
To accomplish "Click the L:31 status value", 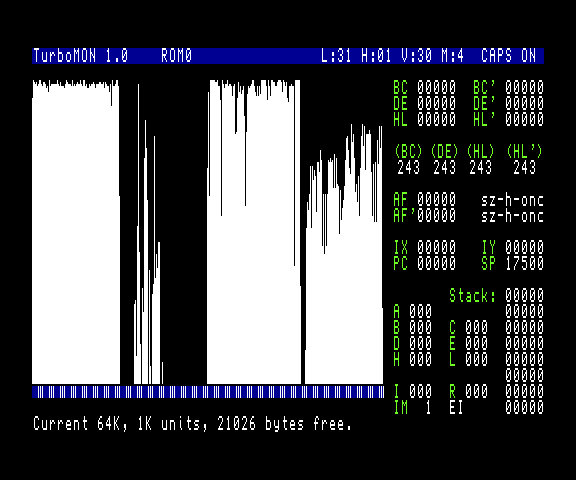I will tap(336, 56).
